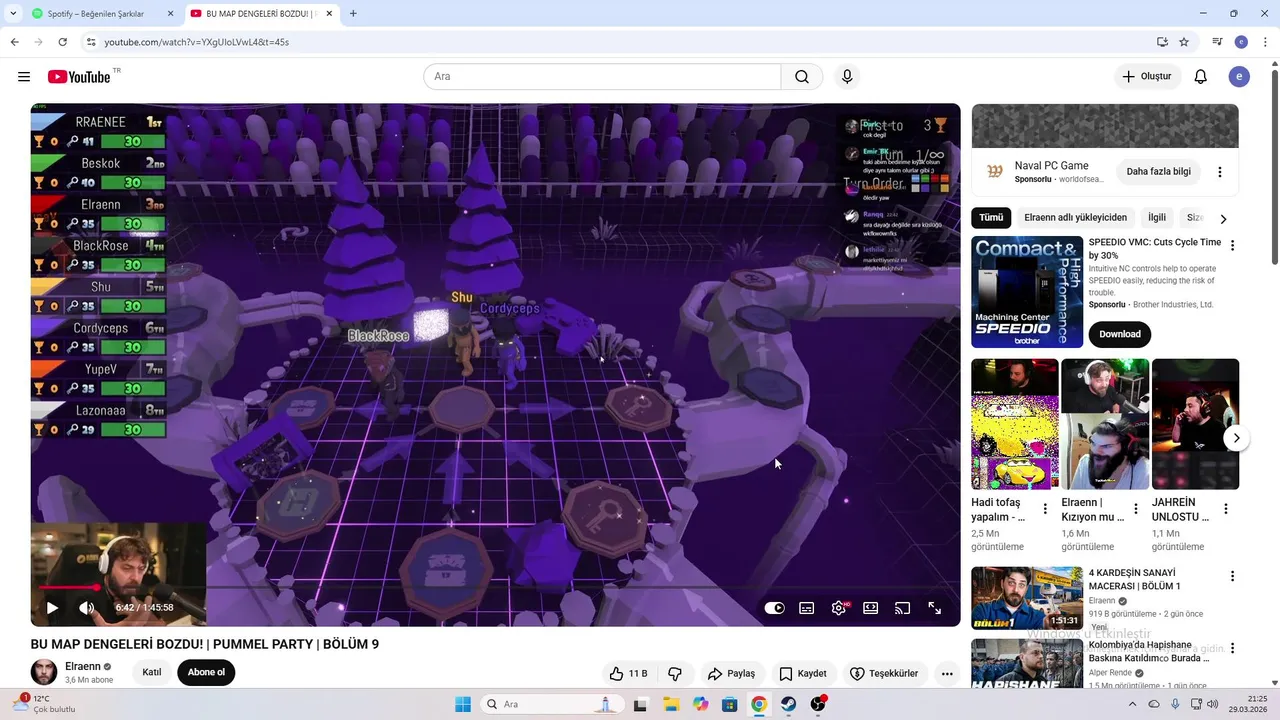Seek on the video progress bar
The width and height of the screenshot is (1280, 720).
pos(495,587)
